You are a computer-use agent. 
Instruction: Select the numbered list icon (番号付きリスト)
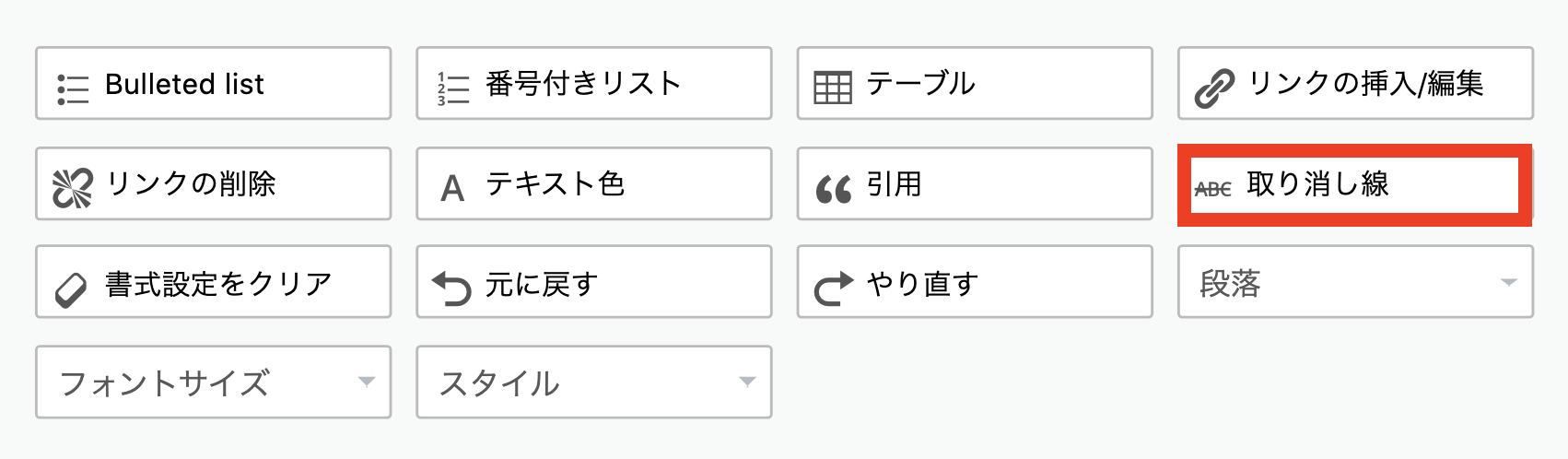click(453, 88)
